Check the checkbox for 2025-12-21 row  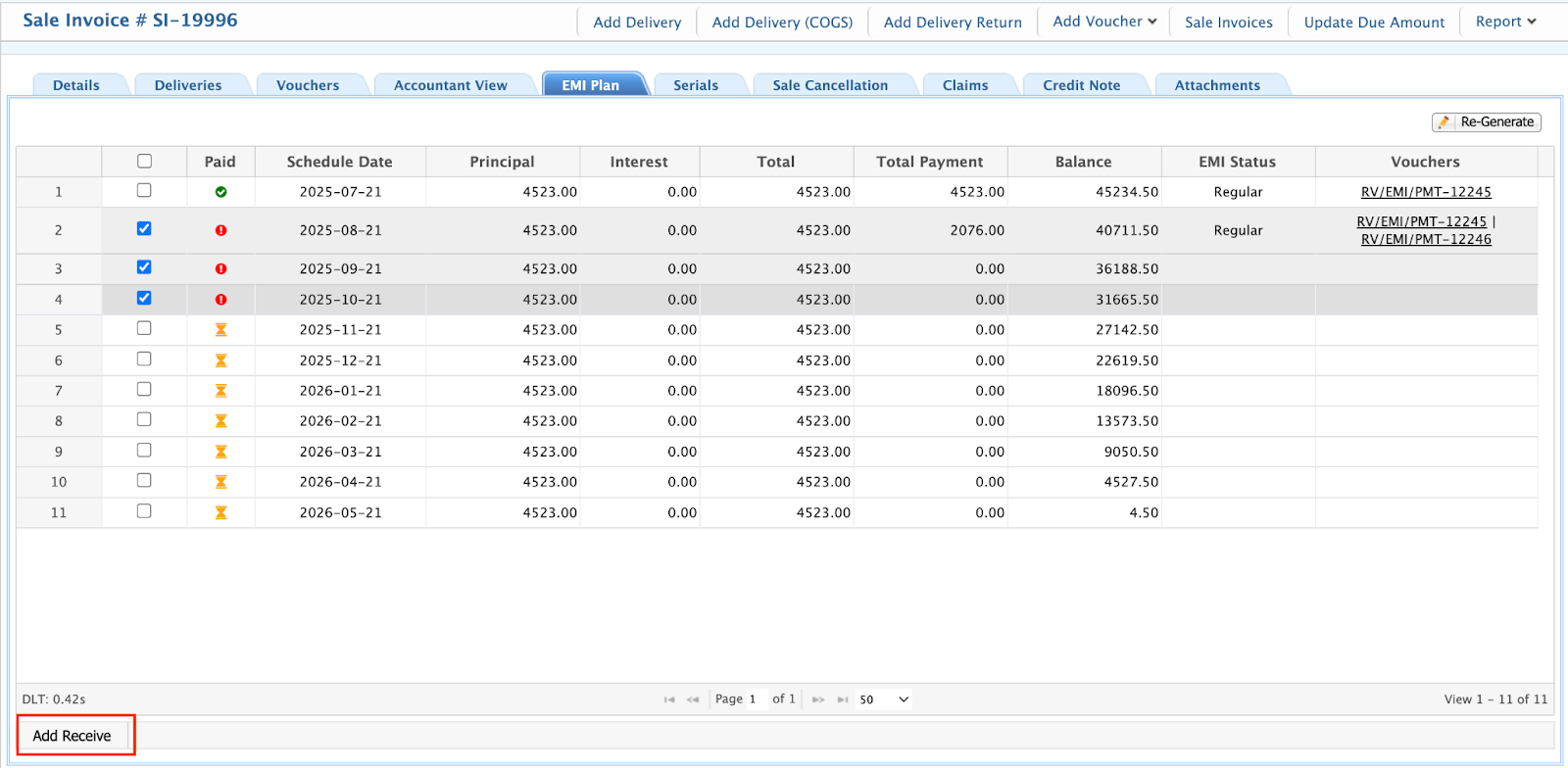[144, 359]
